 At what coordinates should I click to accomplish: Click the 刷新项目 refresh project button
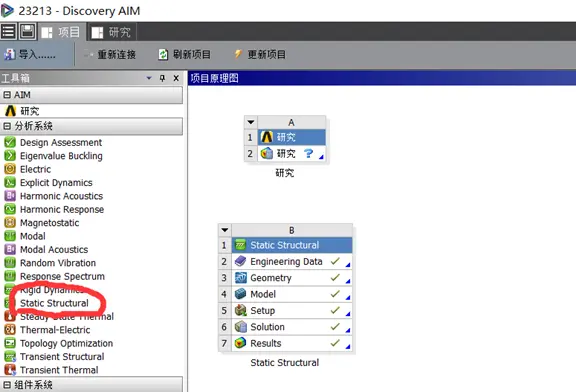click(x=185, y=55)
